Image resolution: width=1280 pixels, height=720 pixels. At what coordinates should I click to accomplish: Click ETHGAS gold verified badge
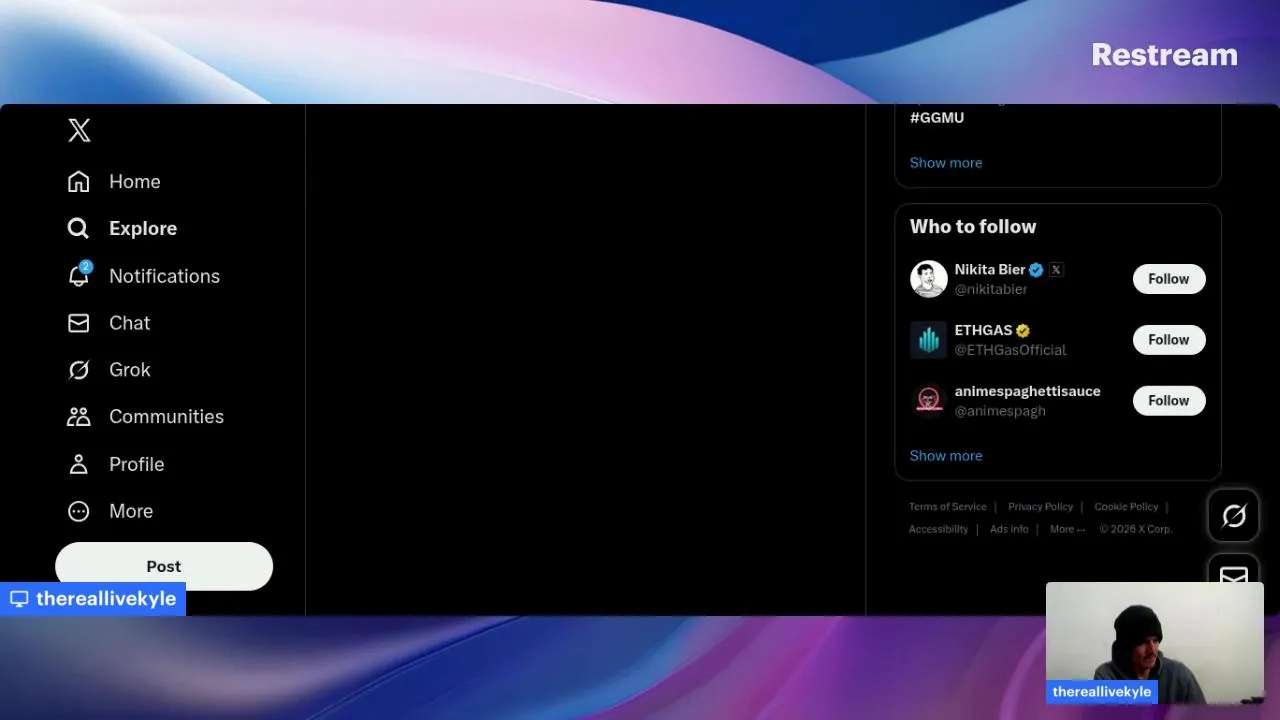tap(1023, 330)
